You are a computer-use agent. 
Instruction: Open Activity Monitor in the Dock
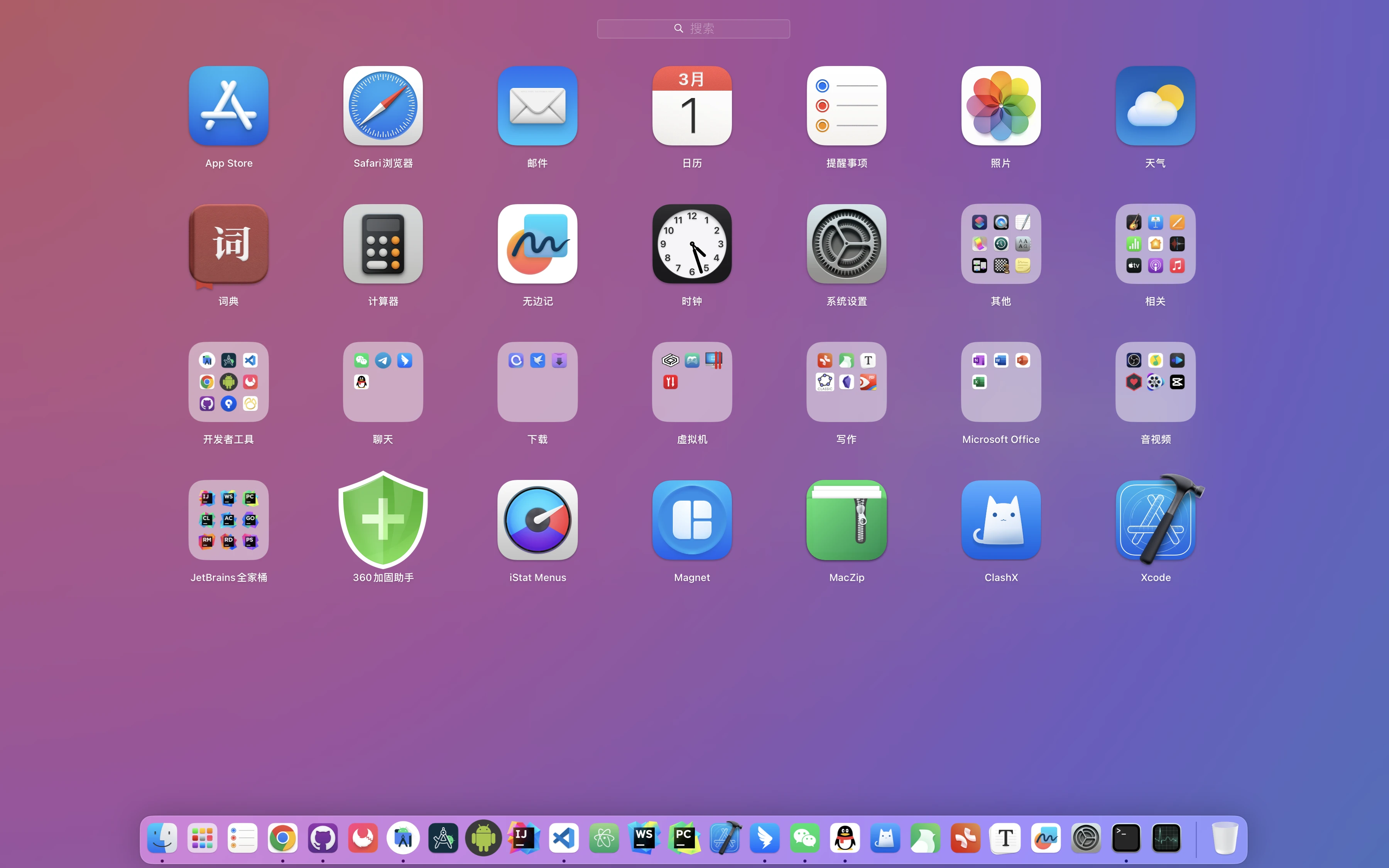tap(1166, 838)
